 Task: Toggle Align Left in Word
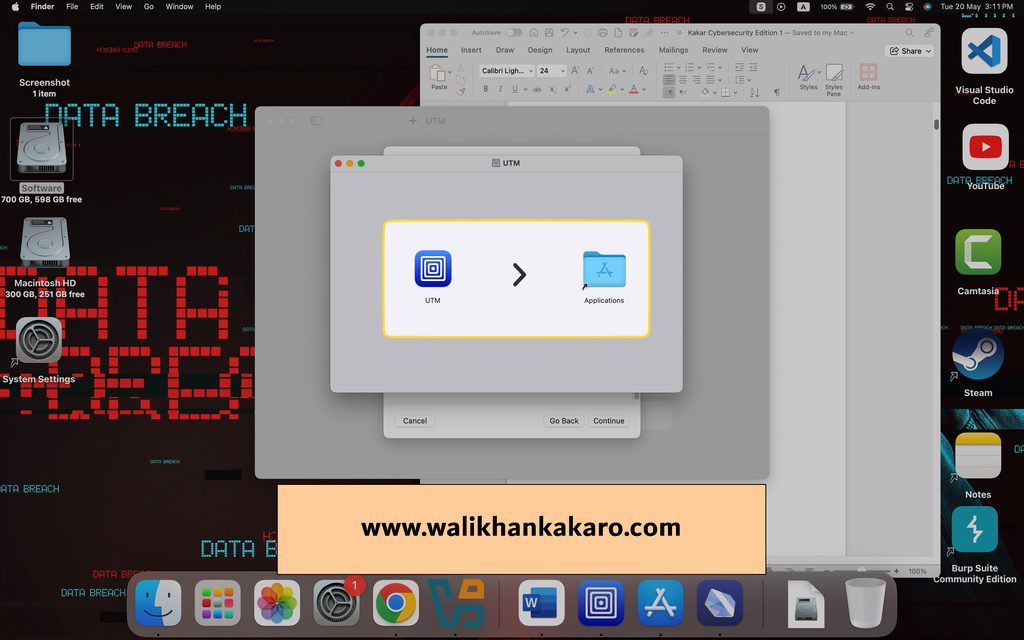(669, 80)
